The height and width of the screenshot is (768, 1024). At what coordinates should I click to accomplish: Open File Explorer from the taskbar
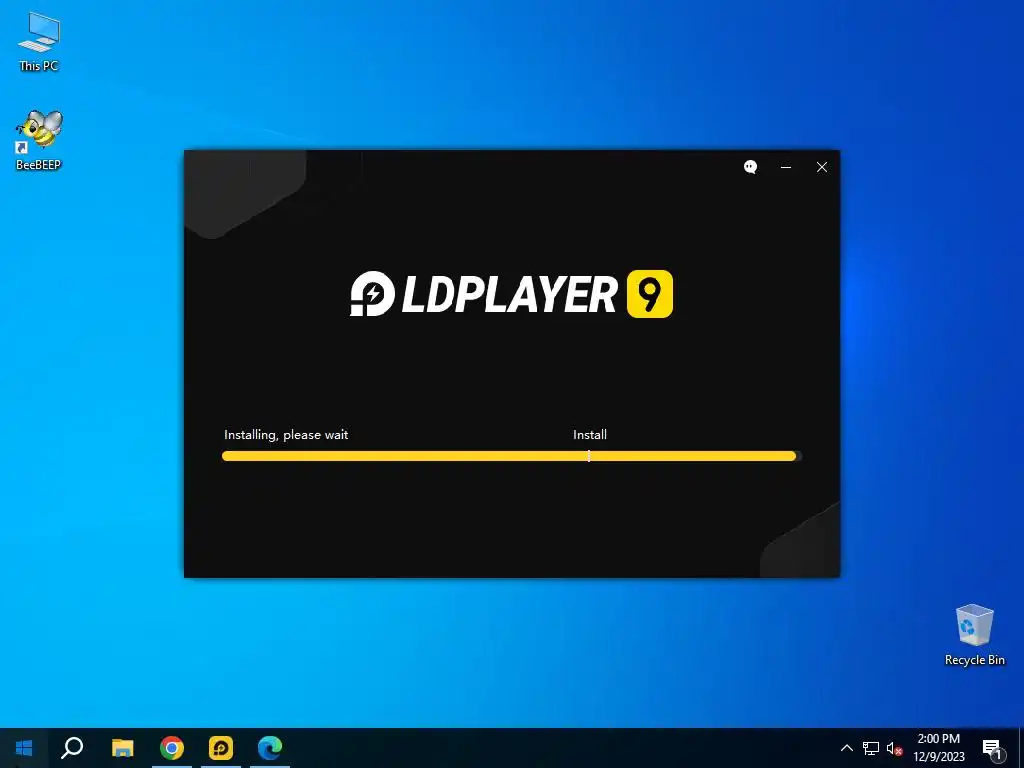(122, 748)
